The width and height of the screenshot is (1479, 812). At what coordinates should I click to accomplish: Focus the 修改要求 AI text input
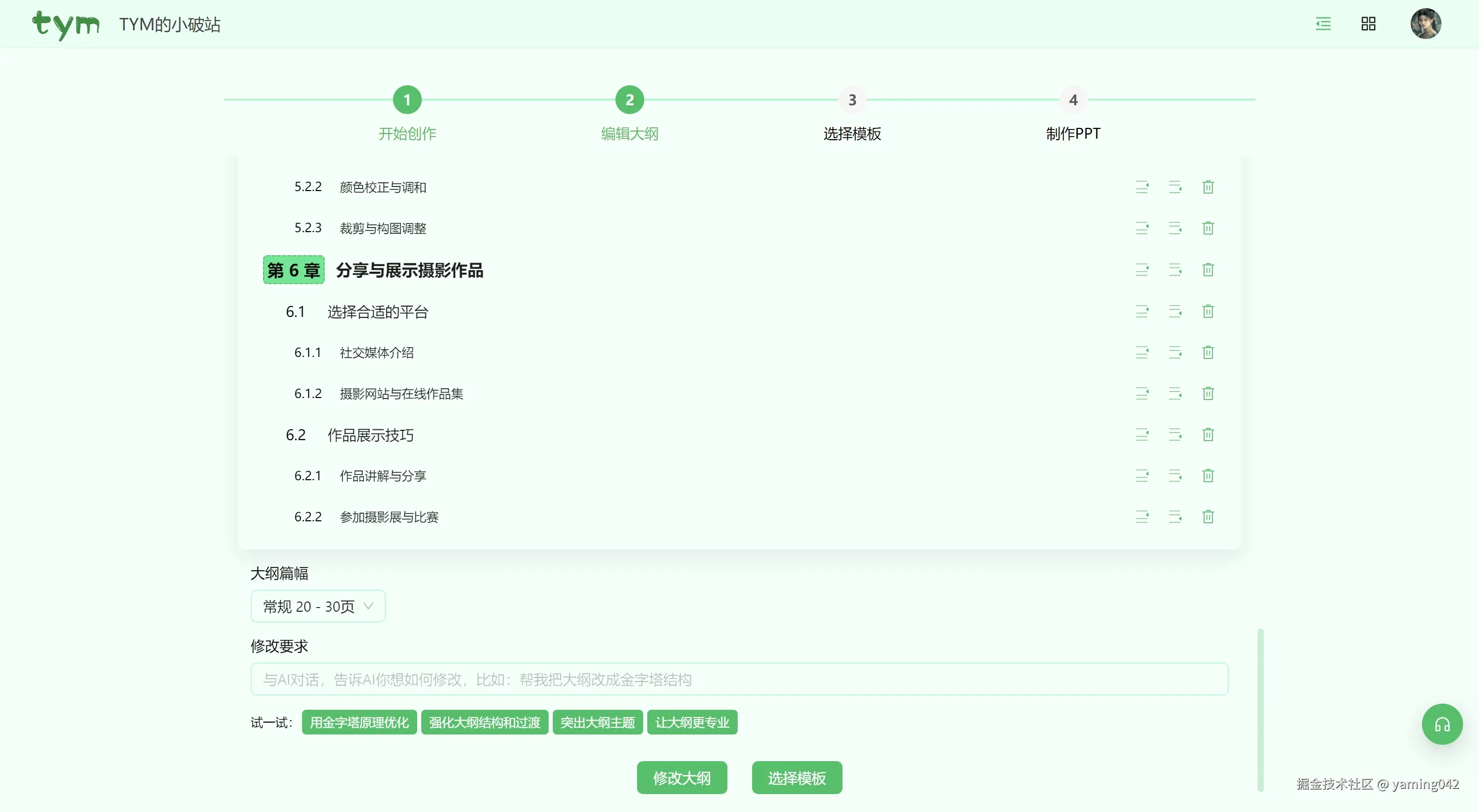click(x=739, y=679)
